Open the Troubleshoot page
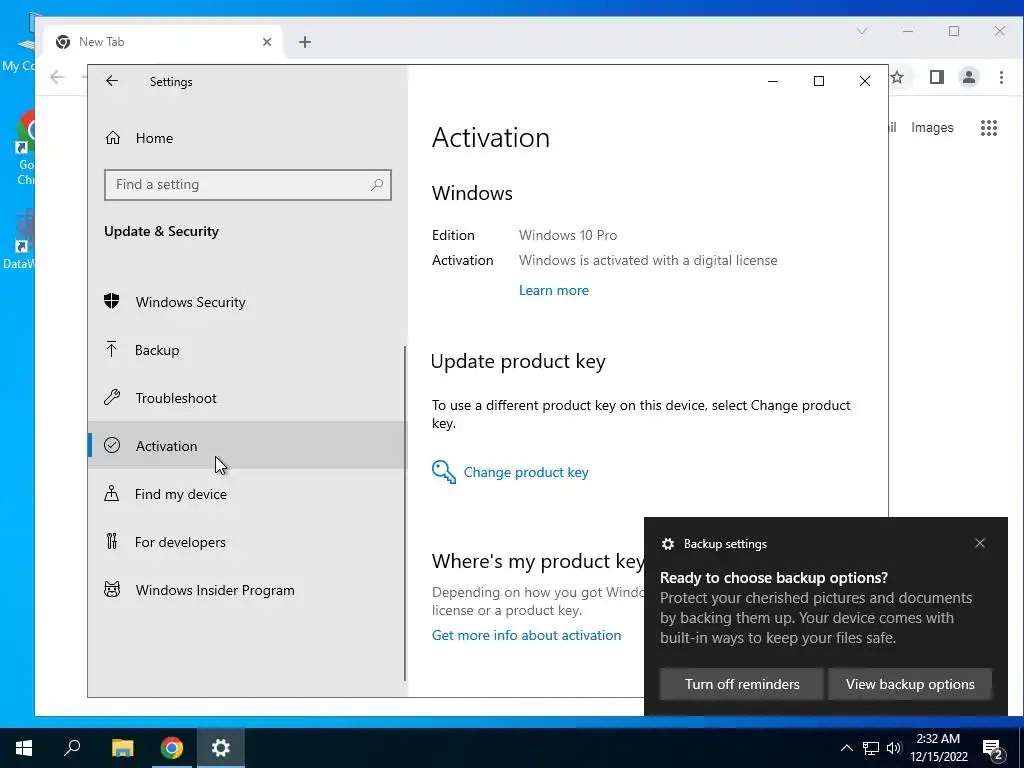Screen dimensions: 1024x768 [247, 398]
